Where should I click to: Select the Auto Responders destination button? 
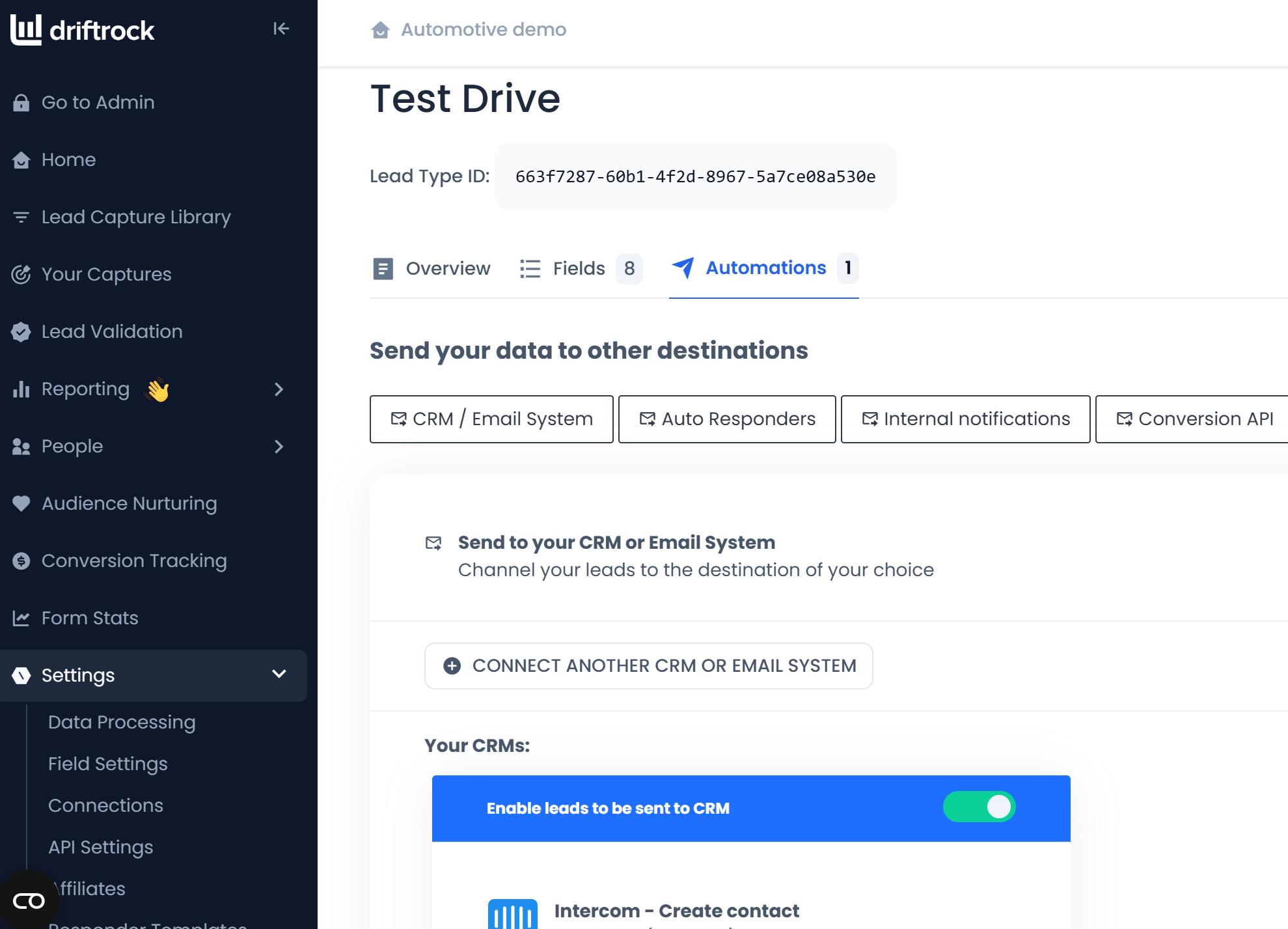click(727, 419)
